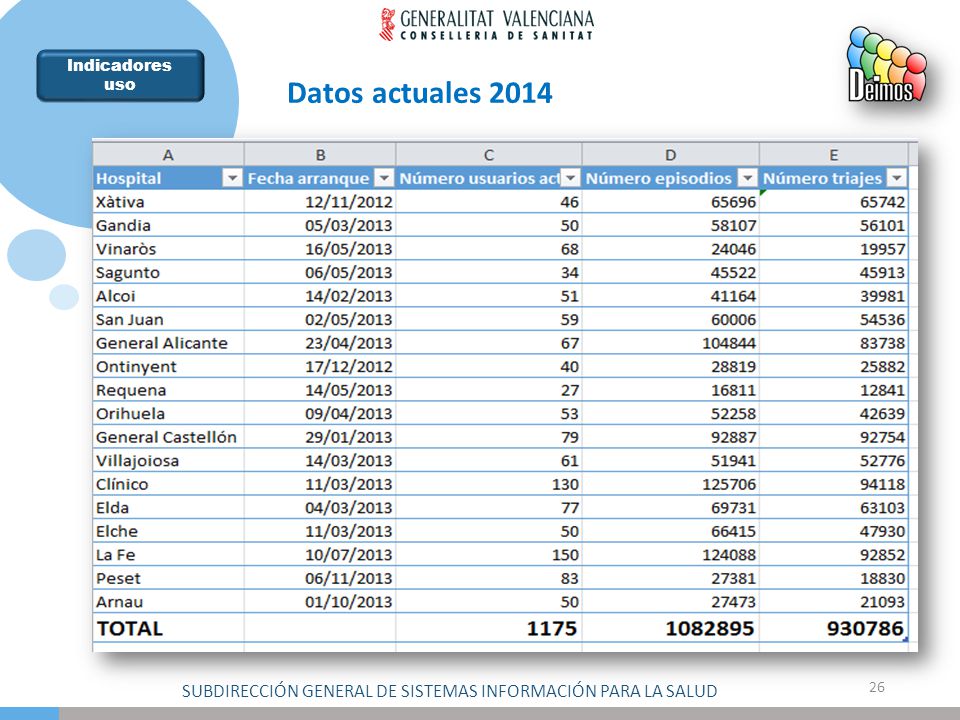Viewport: 960px width, 720px height.
Task: Select the La Fe hospital cell
Action: click(x=168, y=555)
